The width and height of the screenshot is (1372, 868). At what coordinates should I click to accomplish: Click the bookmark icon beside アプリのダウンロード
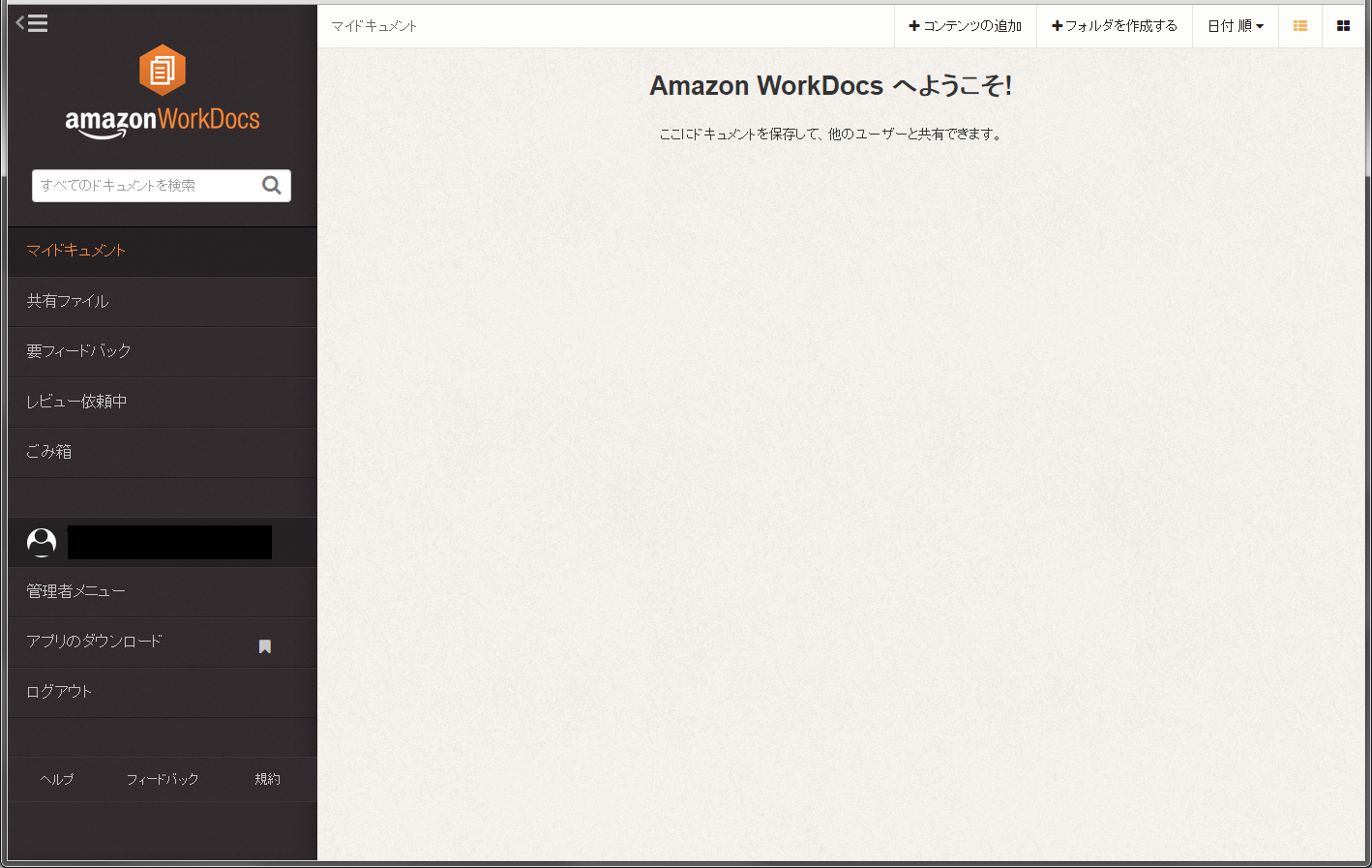tap(265, 646)
